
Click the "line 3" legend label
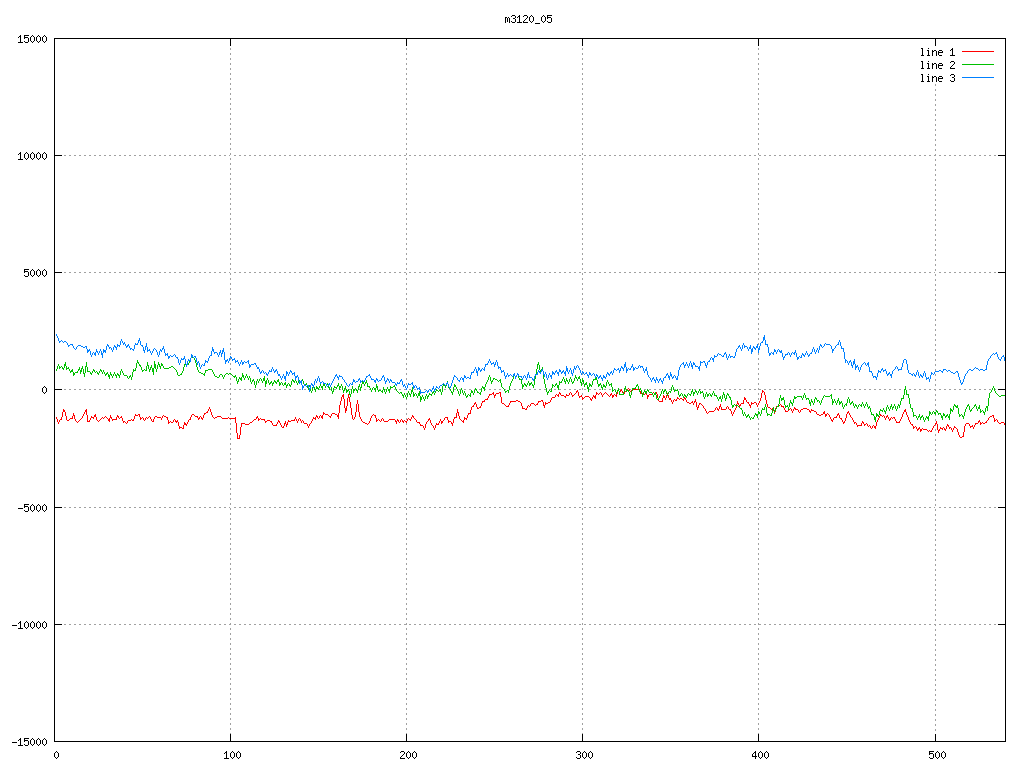[937, 77]
